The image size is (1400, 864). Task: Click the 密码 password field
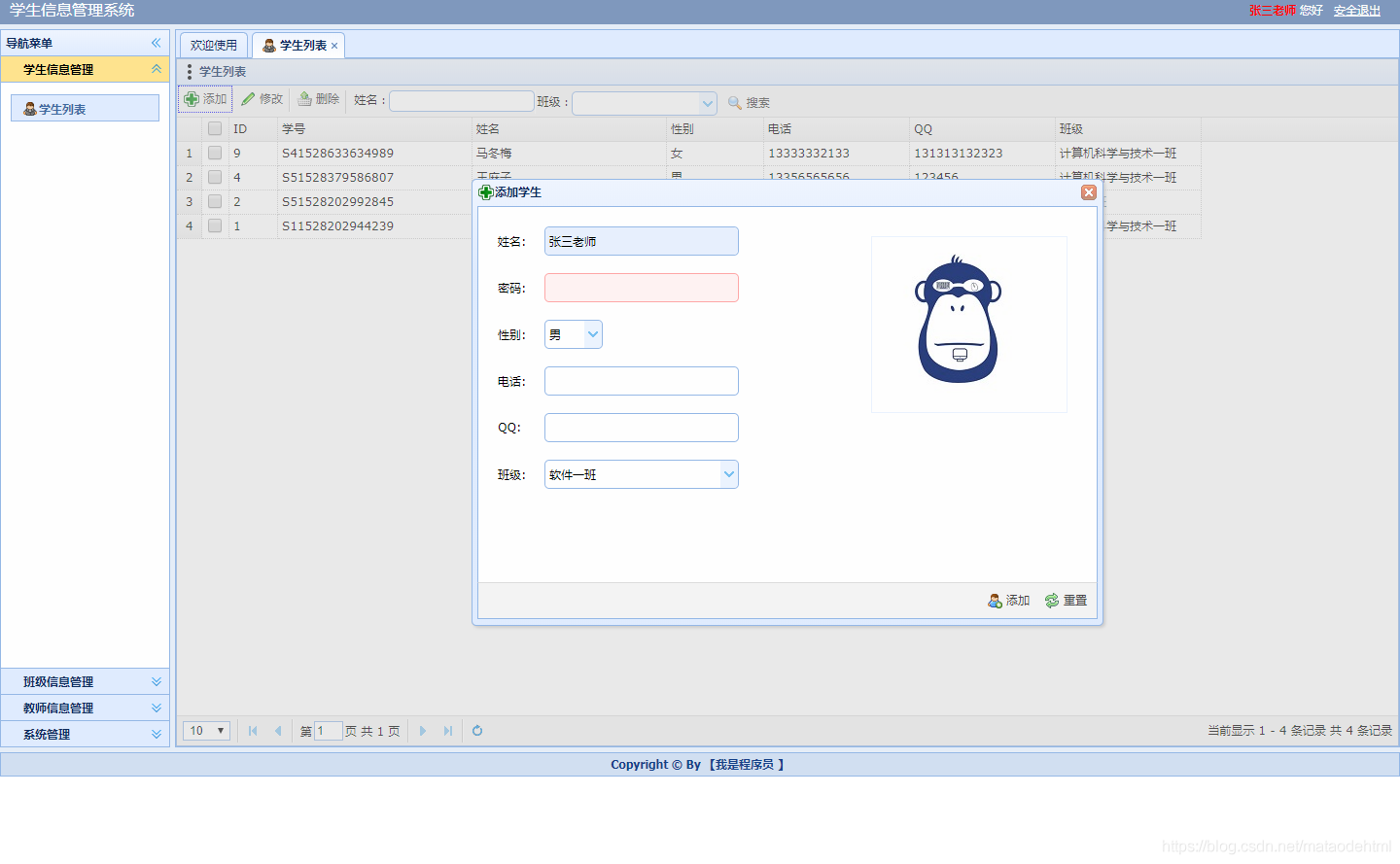[x=642, y=288]
